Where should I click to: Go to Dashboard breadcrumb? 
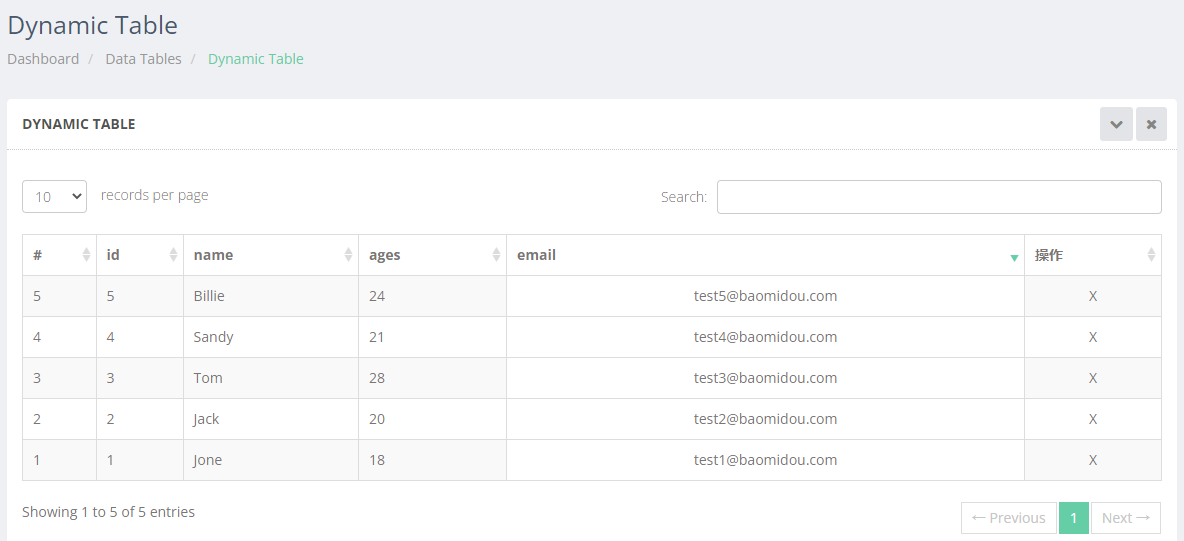[43, 59]
